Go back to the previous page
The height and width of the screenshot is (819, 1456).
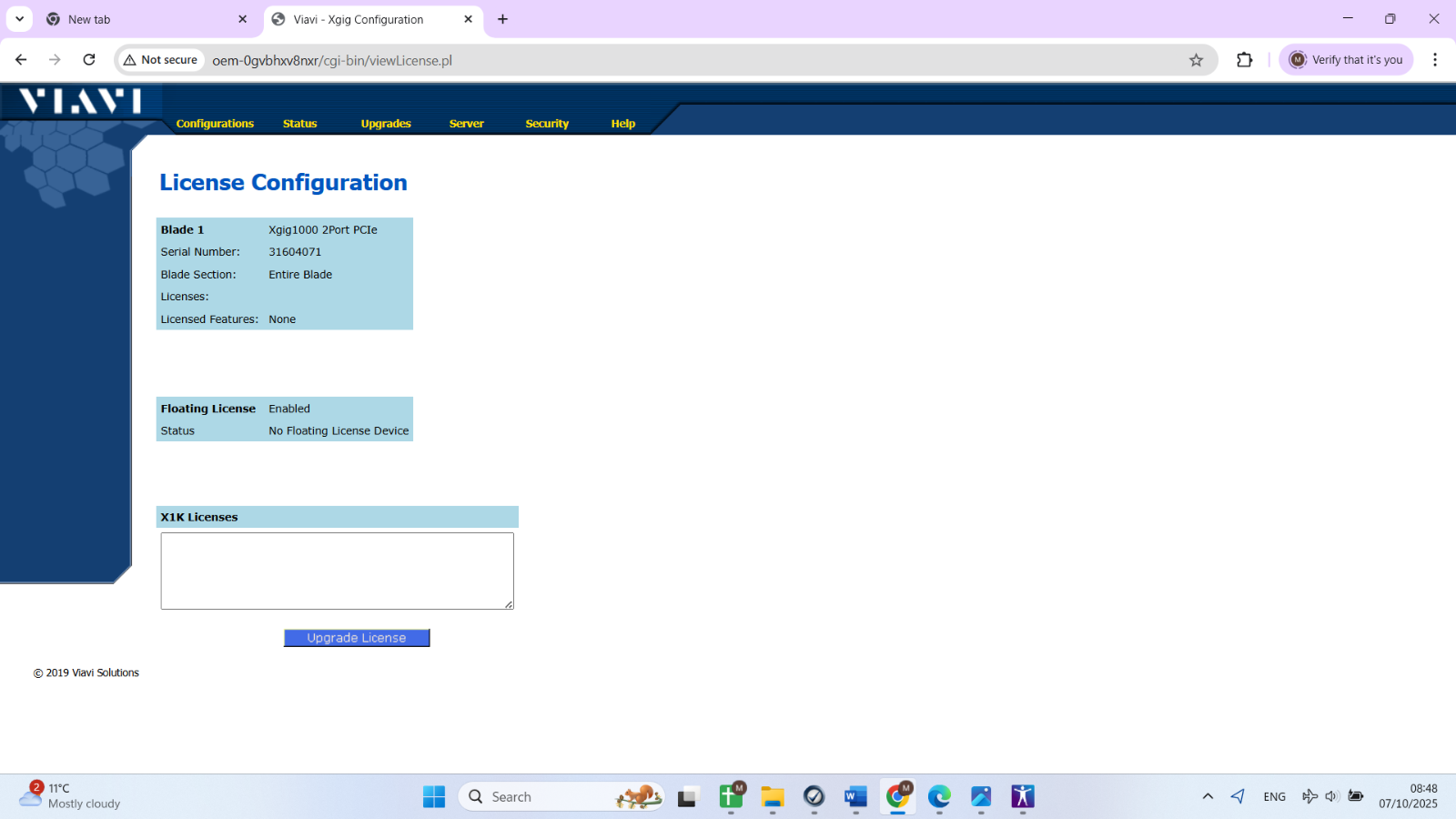point(21,60)
